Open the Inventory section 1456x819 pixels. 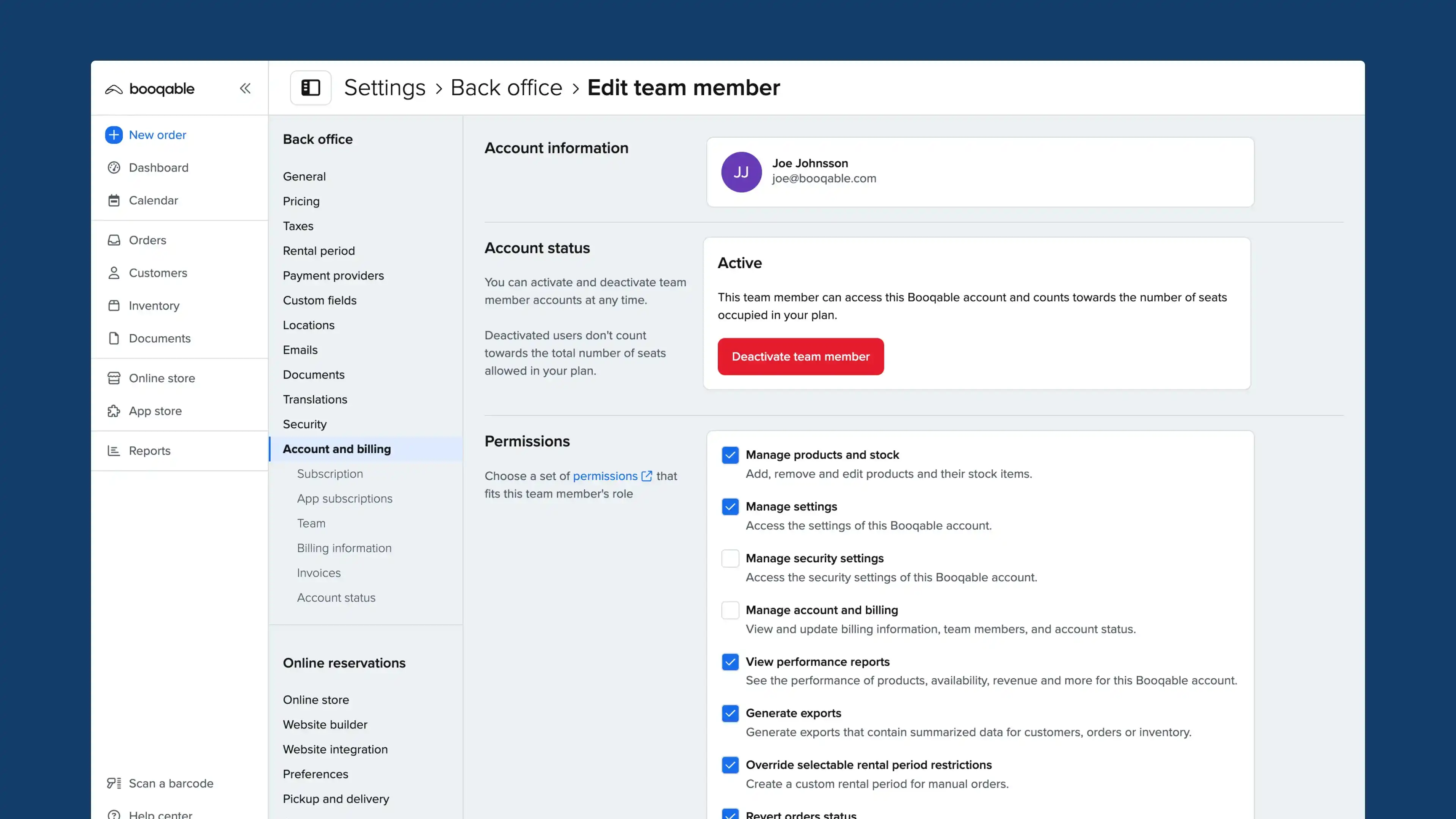[114, 305]
